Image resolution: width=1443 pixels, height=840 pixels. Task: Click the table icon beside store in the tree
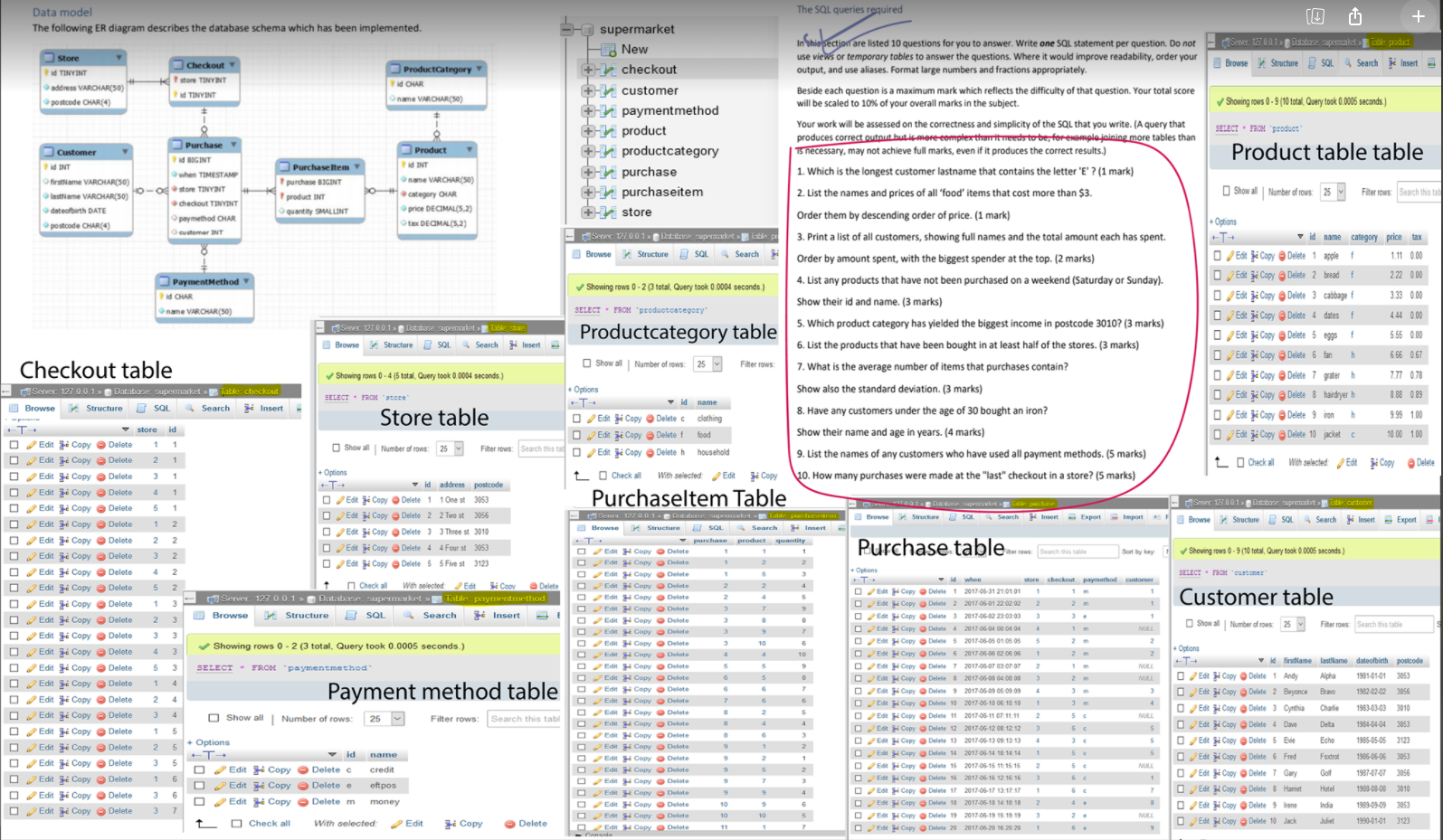click(x=607, y=212)
